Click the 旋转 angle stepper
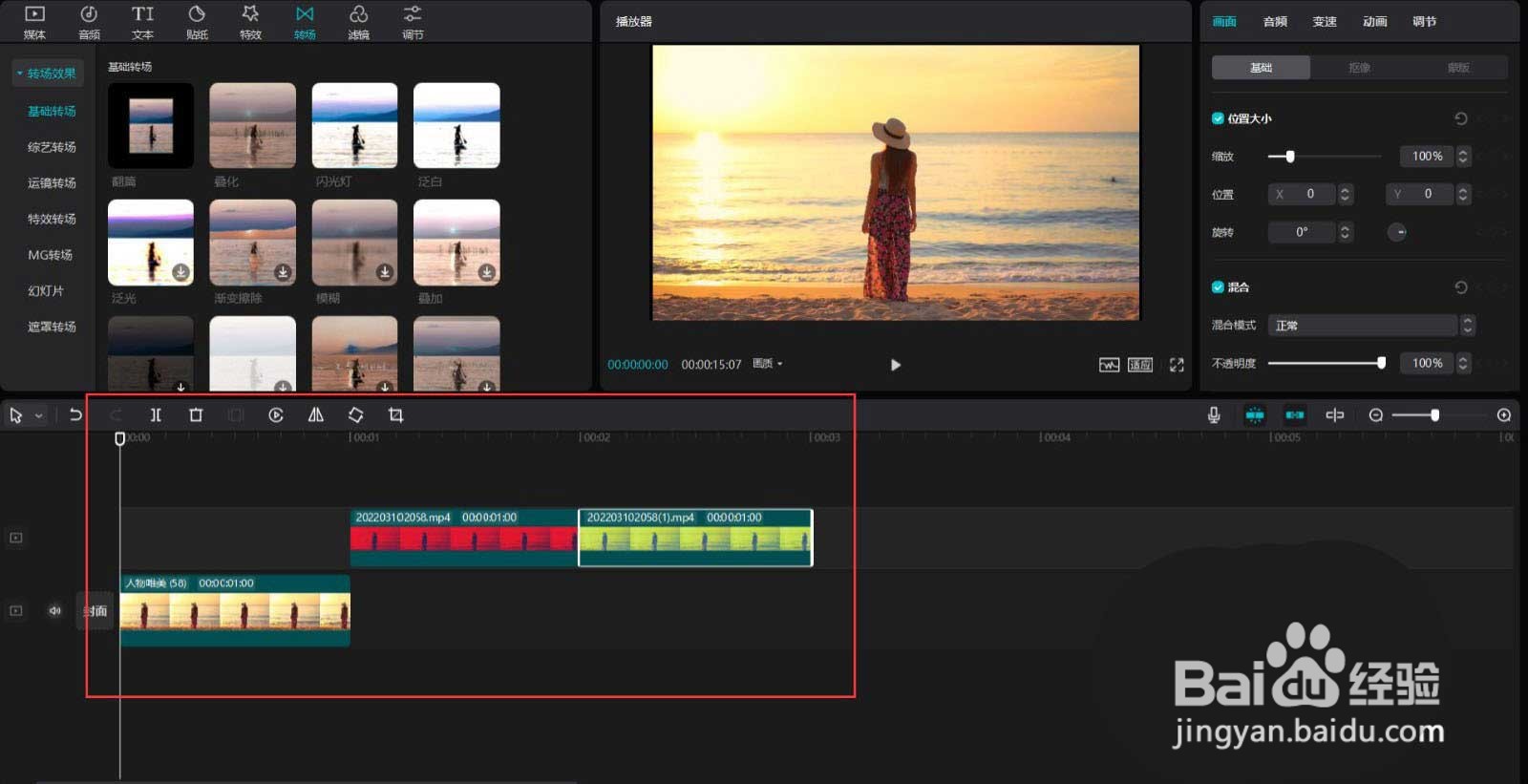Viewport: 1528px width, 784px height. pos(1345,232)
